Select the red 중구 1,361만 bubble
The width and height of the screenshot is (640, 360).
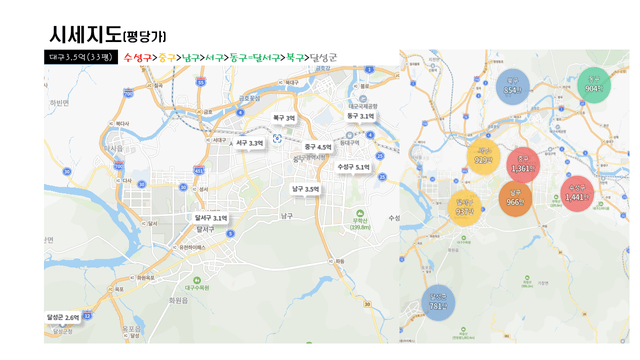pyautogui.click(x=523, y=165)
